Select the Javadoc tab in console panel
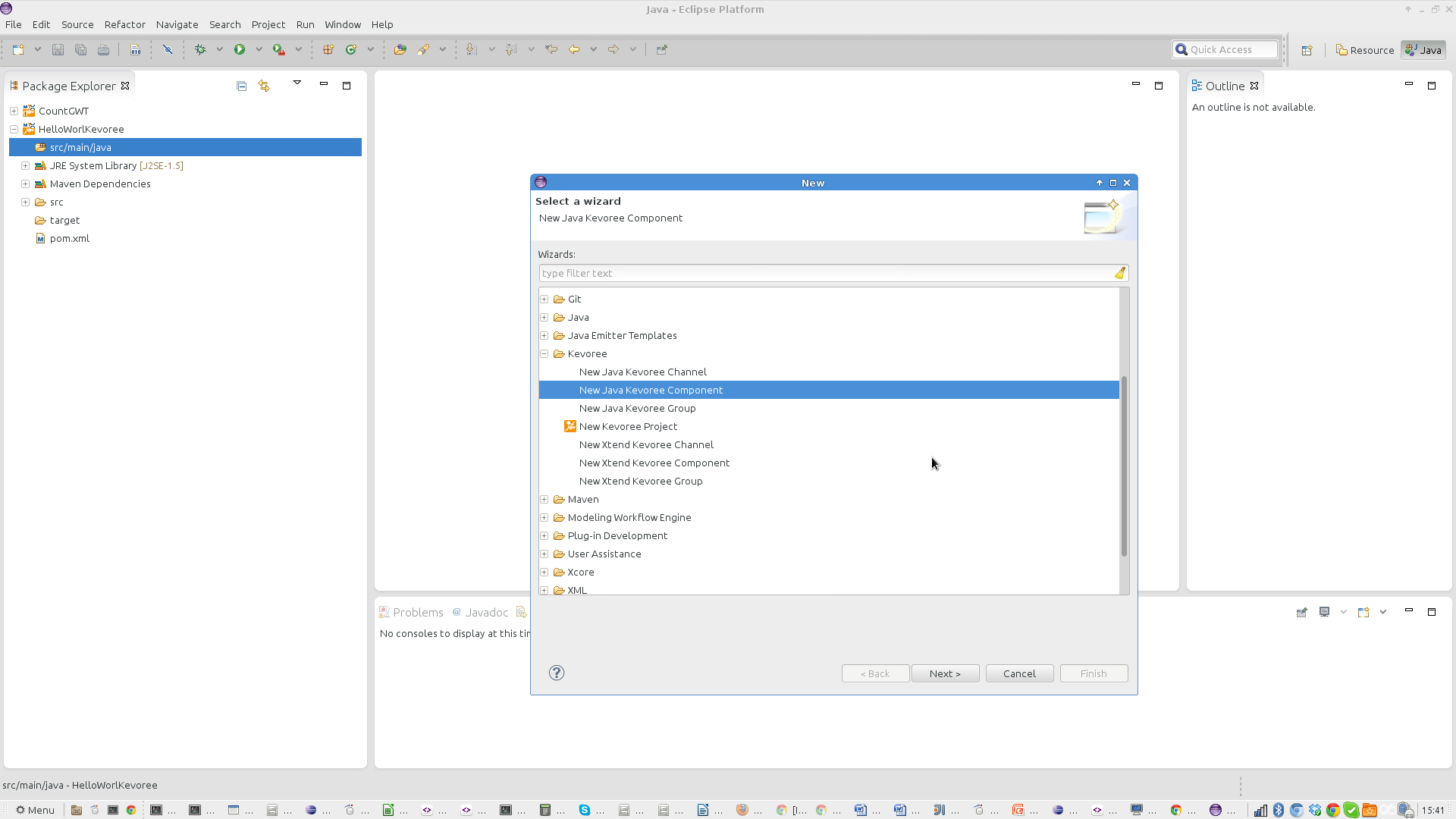 tap(487, 611)
